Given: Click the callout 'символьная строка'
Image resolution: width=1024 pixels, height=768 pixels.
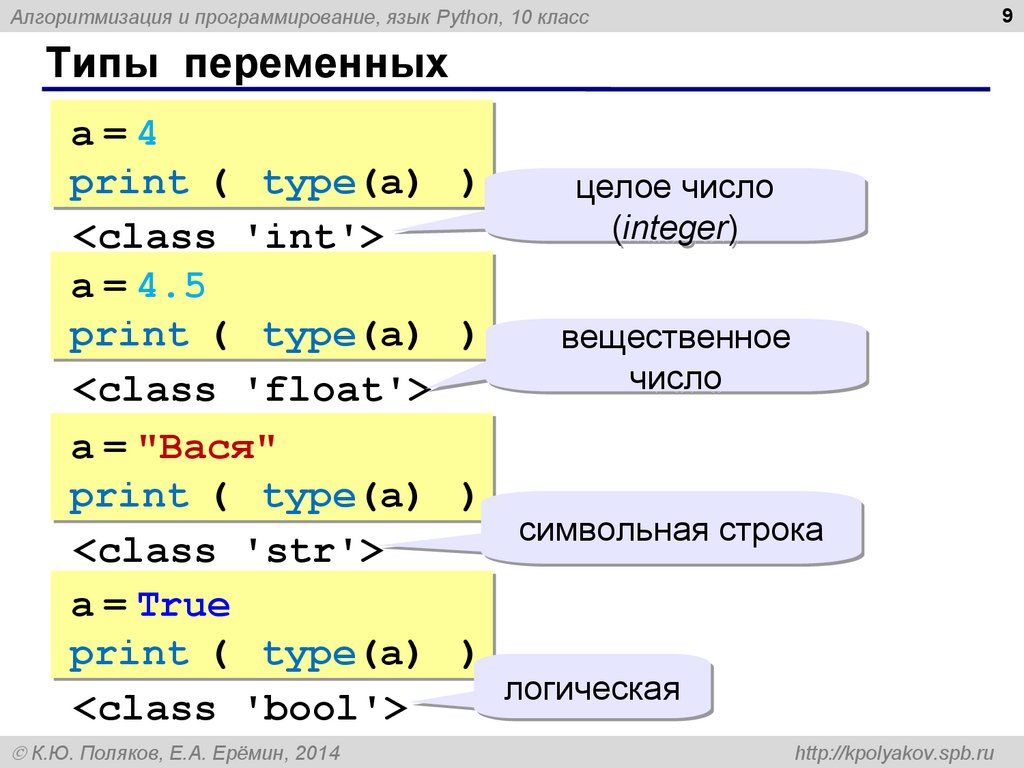Looking at the screenshot, I should click(x=671, y=530).
